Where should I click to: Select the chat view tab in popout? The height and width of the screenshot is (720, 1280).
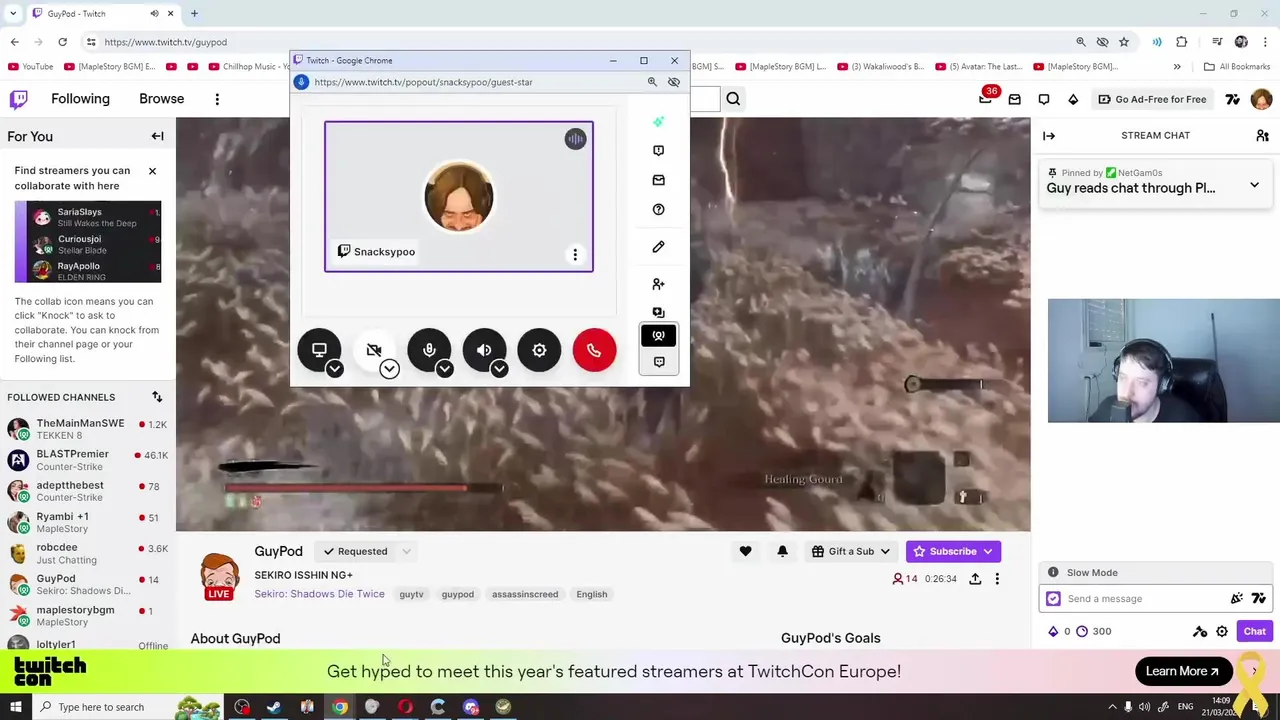pos(658,362)
